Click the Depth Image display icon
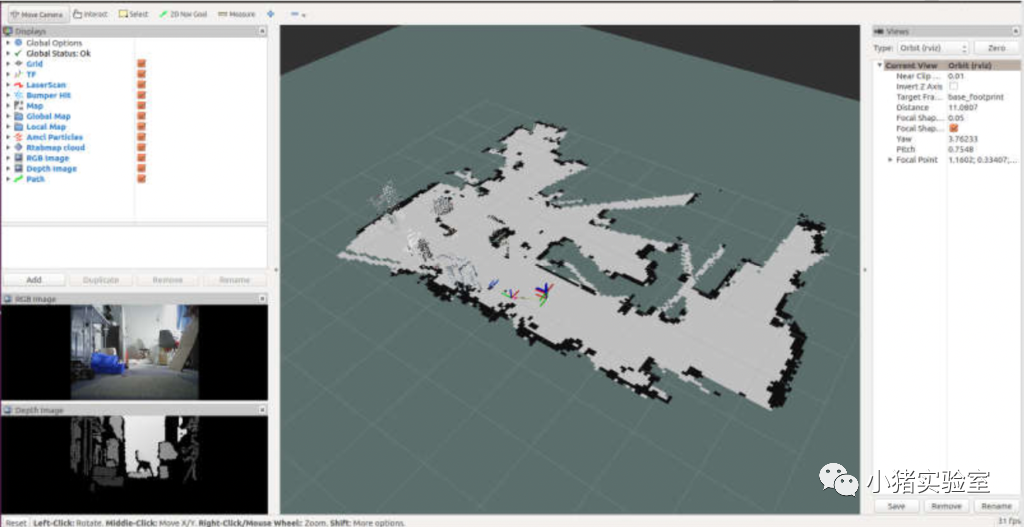 coord(18,168)
